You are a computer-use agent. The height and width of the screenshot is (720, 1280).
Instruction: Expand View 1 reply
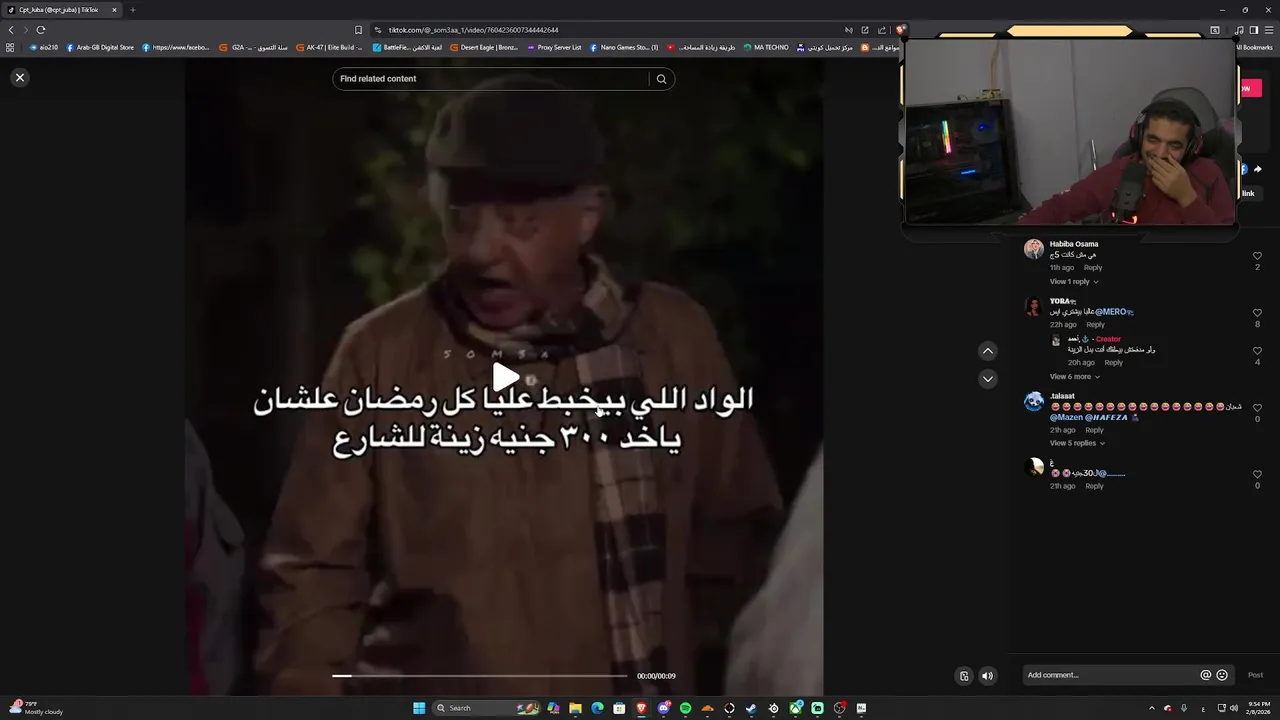point(1074,282)
